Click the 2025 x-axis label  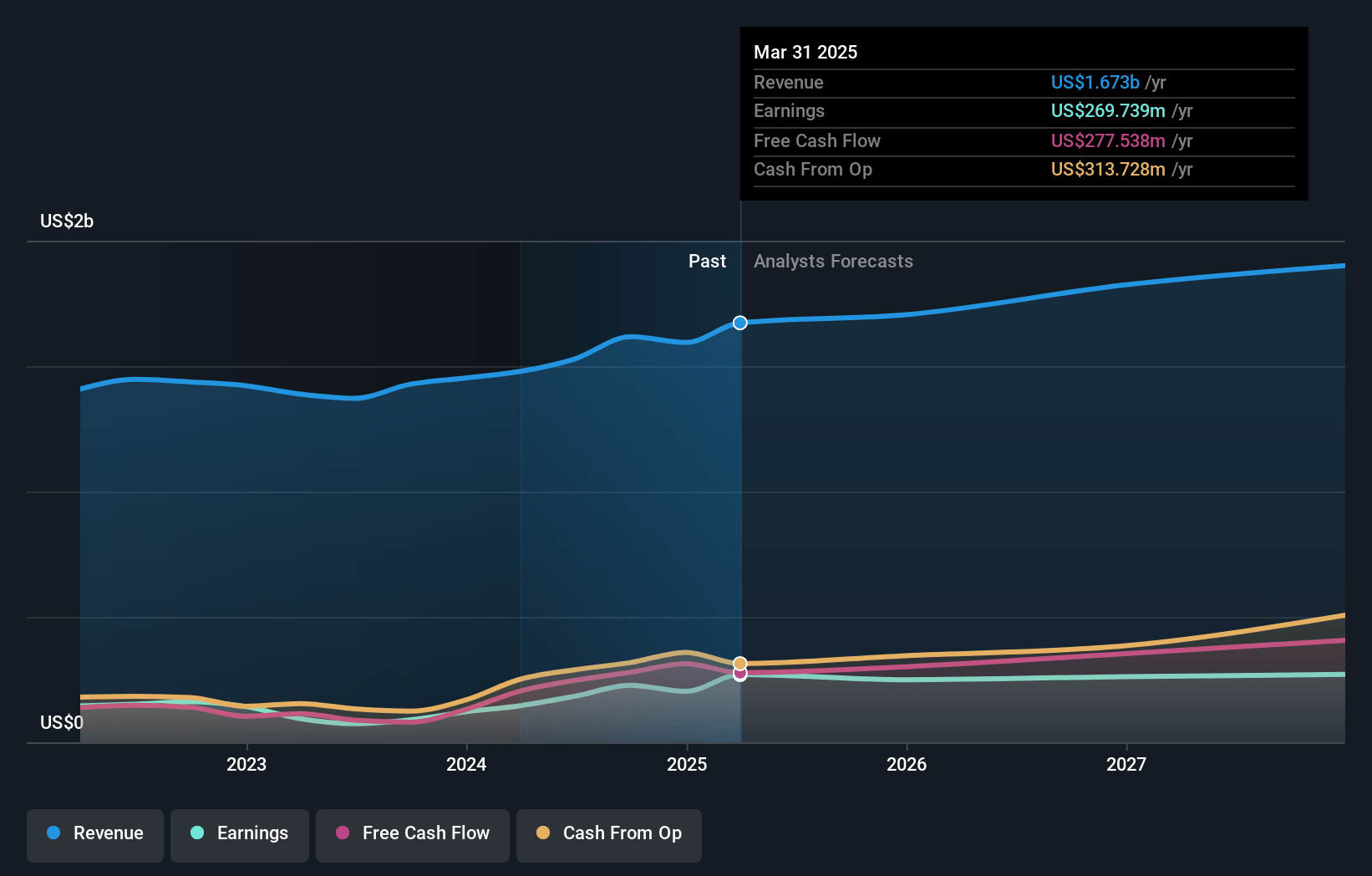coord(687,764)
